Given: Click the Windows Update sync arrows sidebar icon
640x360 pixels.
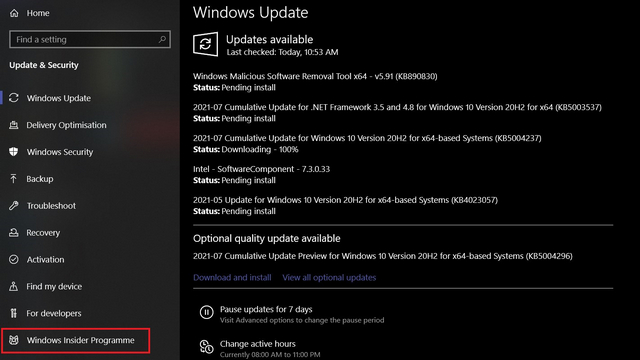Looking at the screenshot, I should coord(14,98).
